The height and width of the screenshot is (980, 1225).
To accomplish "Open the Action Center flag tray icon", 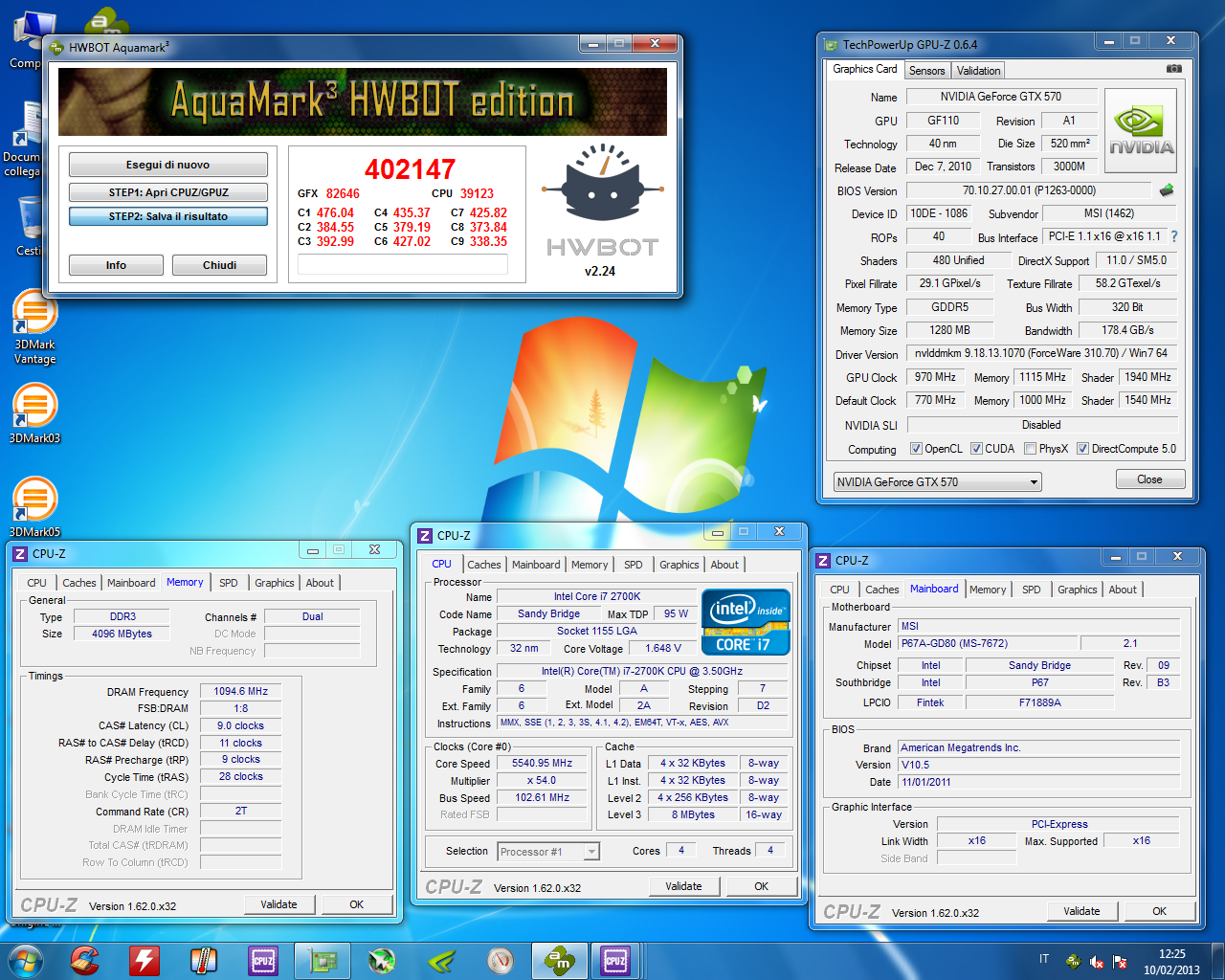I will (x=1120, y=961).
